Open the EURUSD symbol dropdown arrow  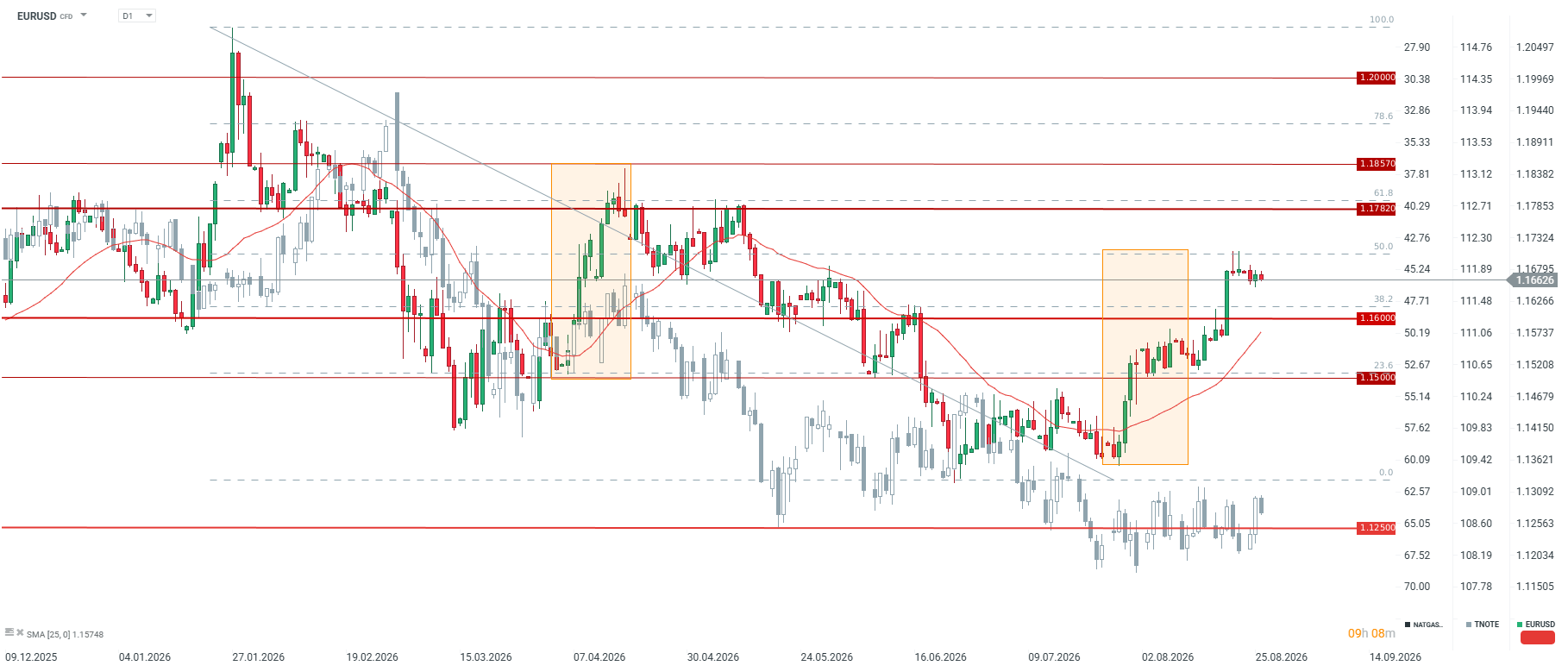click(x=84, y=15)
